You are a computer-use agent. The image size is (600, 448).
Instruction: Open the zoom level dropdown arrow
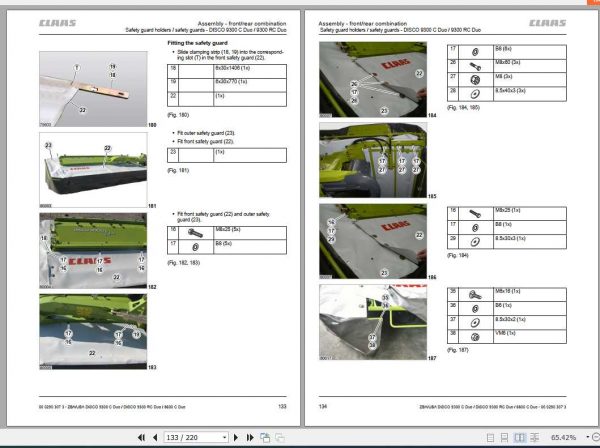587,437
